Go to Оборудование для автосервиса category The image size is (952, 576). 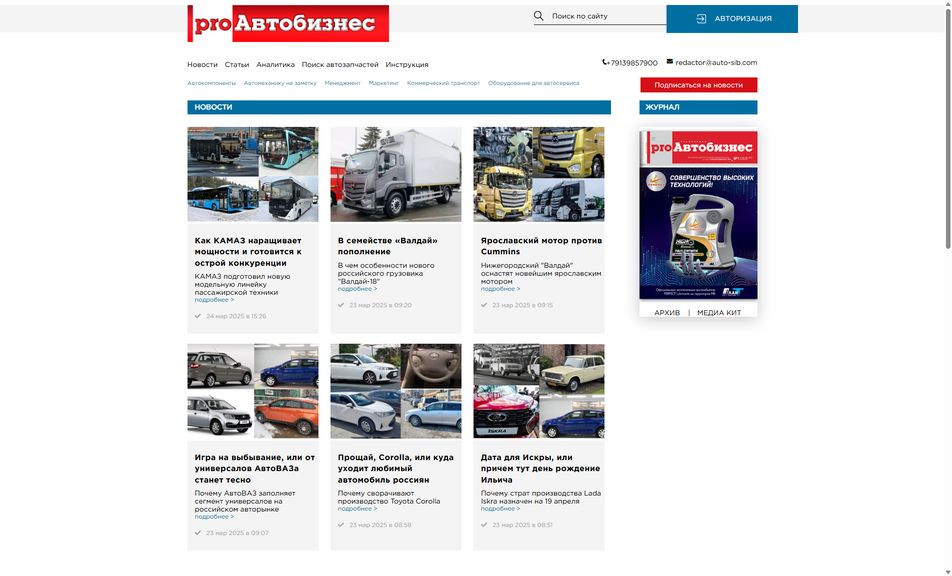(534, 83)
